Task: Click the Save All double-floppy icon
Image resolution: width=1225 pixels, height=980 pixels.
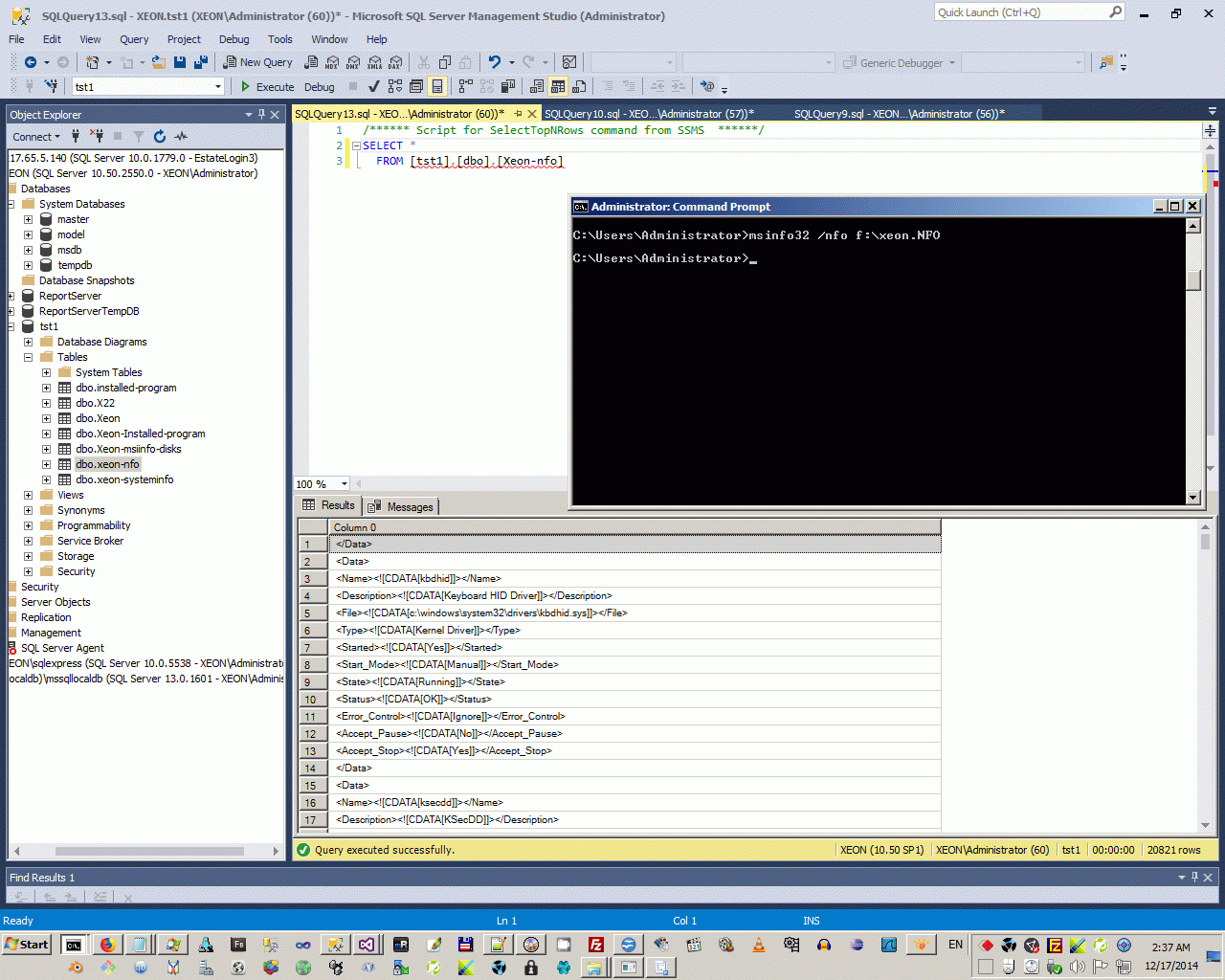Action: pyautogui.click(x=201, y=62)
